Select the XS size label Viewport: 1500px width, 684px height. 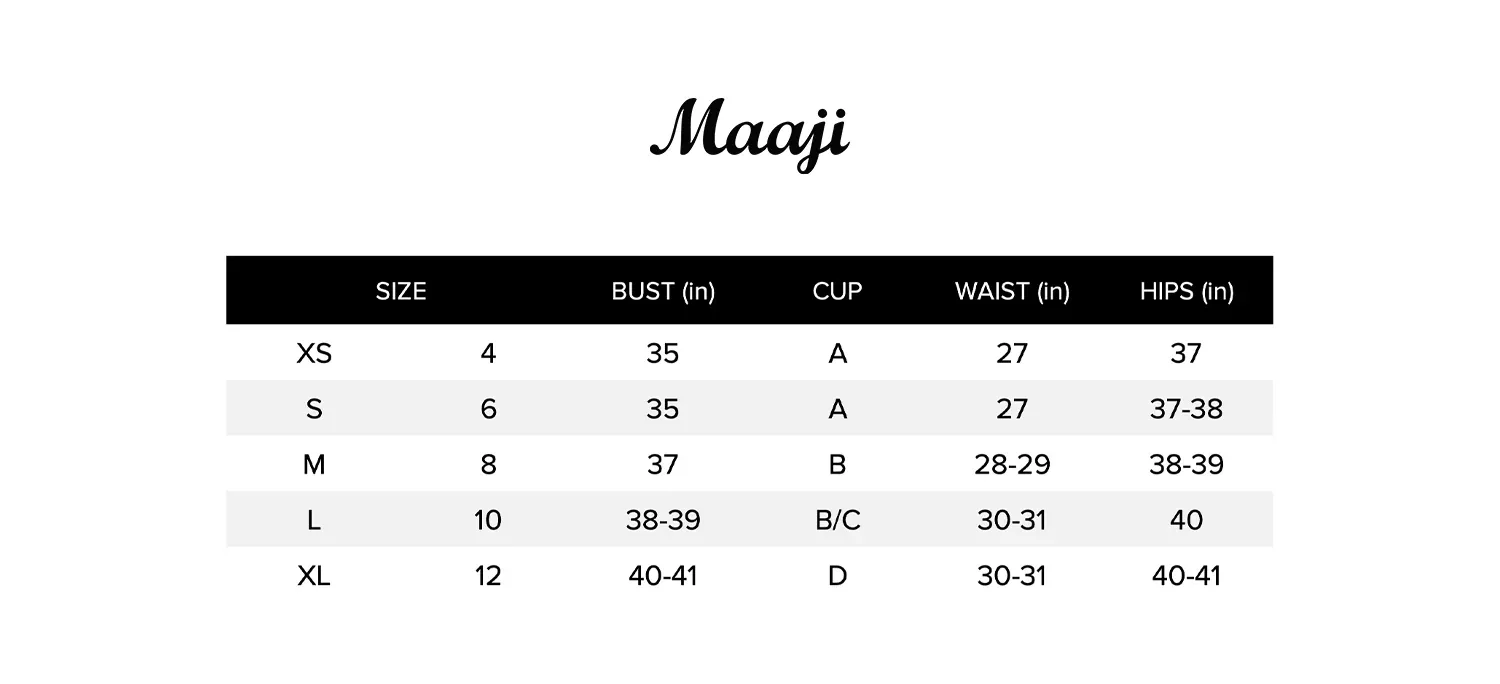point(314,353)
